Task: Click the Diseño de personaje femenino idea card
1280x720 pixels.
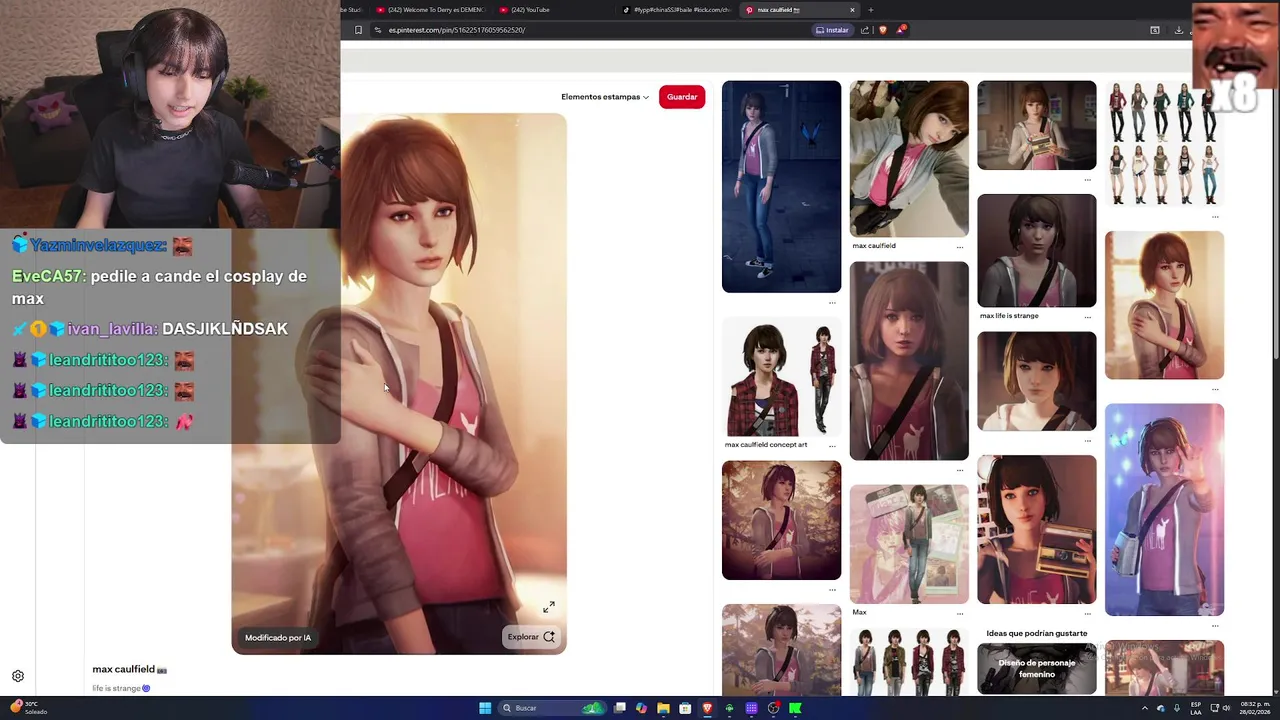Action: [1036, 669]
